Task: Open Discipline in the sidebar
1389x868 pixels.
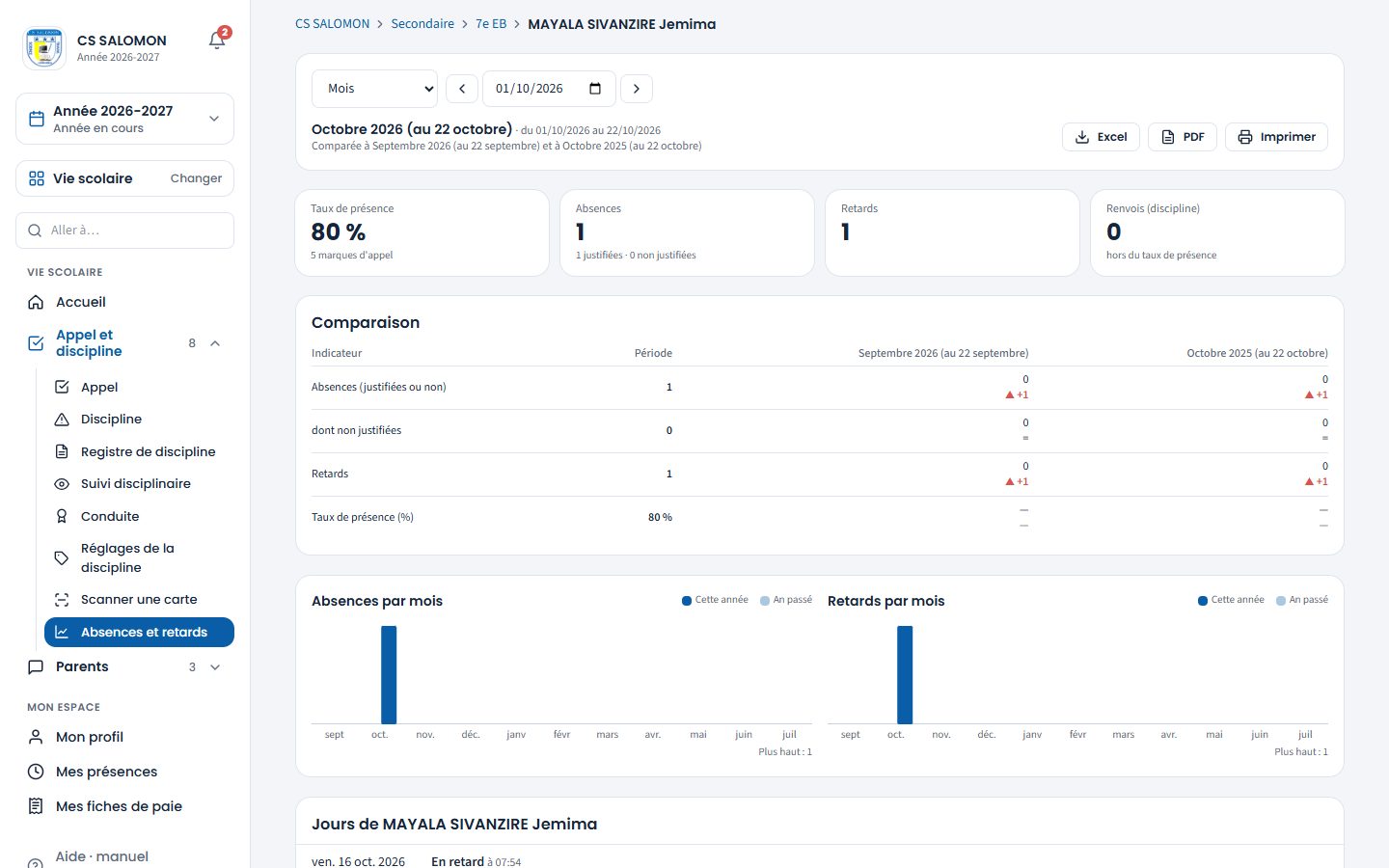Action: (139, 419)
